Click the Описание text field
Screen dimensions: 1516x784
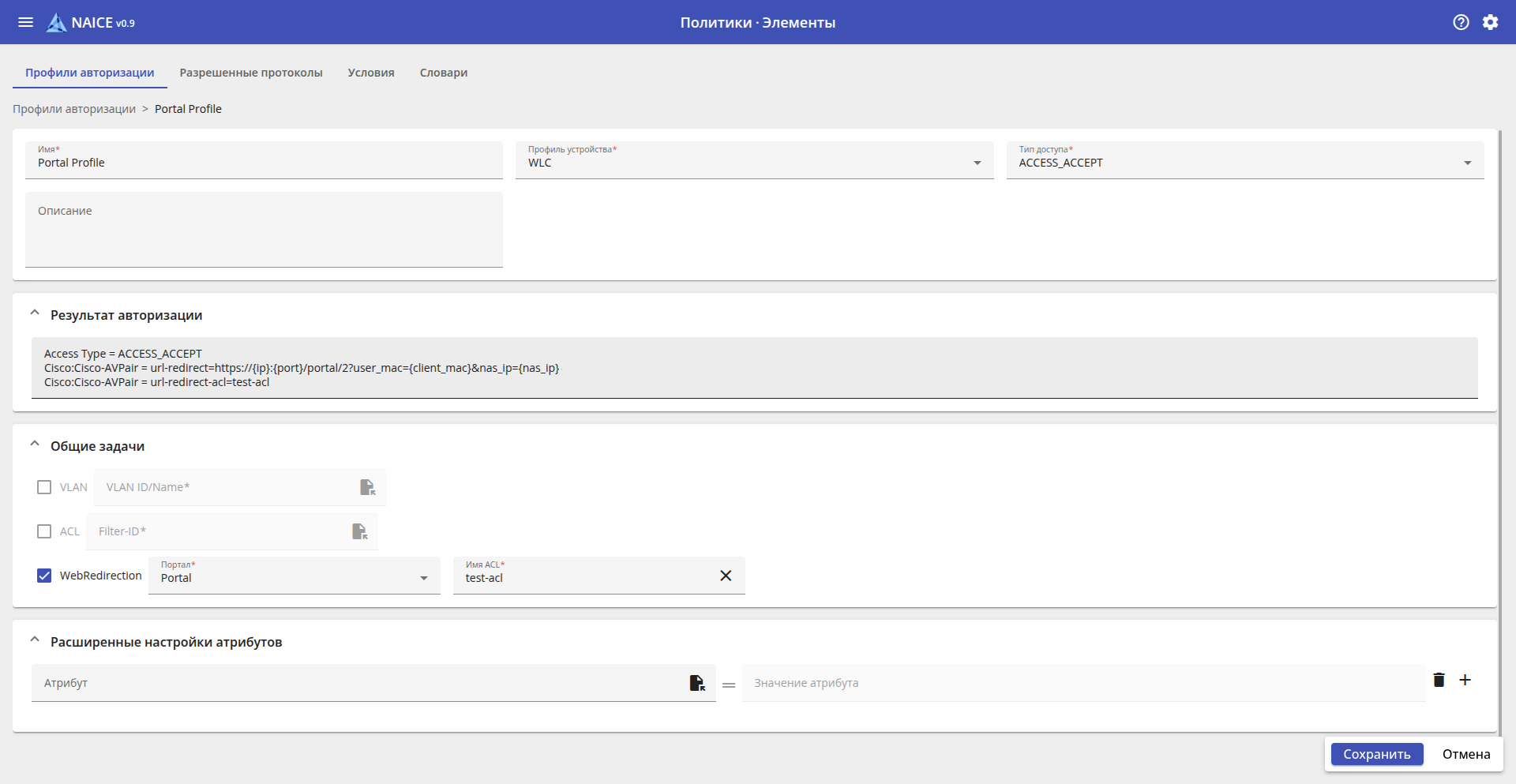[x=264, y=229]
